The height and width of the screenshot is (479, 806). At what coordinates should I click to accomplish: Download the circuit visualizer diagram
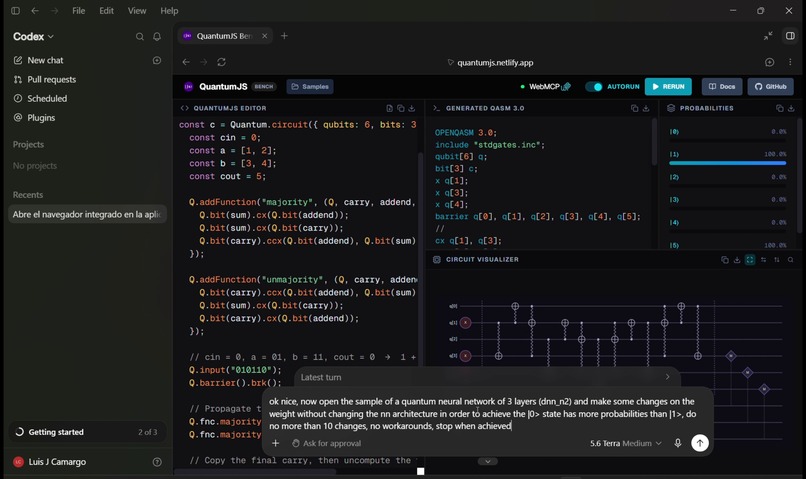(737, 260)
